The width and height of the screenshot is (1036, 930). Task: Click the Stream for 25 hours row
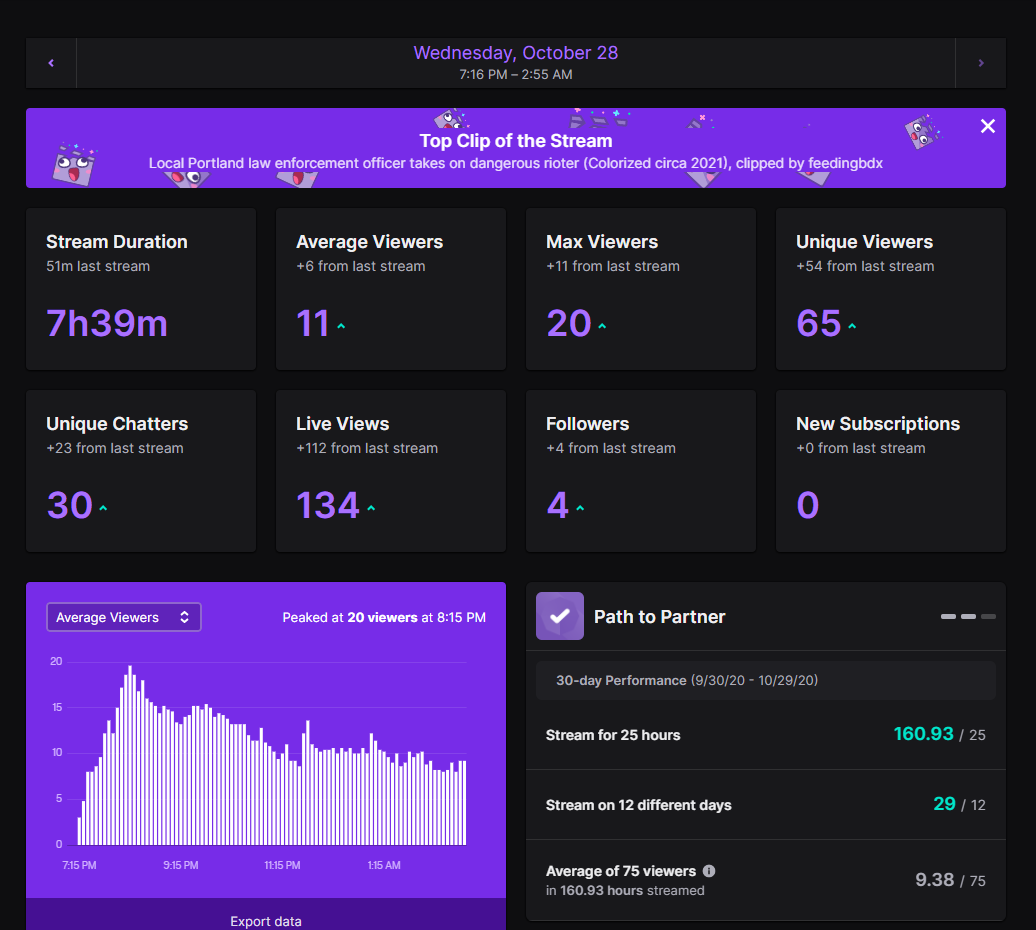coord(766,734)
